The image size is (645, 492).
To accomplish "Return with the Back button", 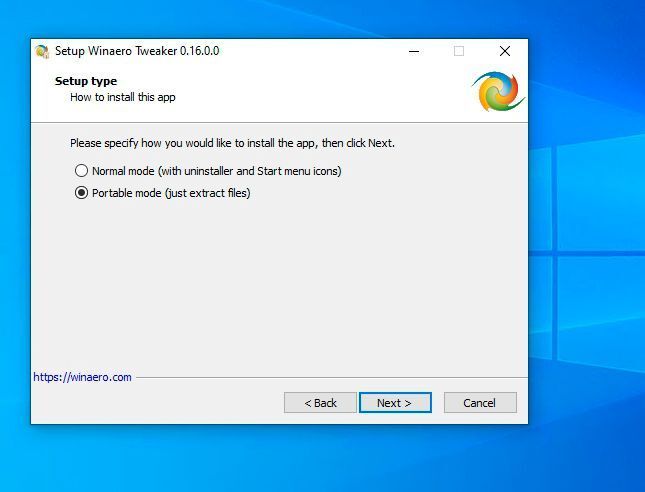I will pos(320,403).
